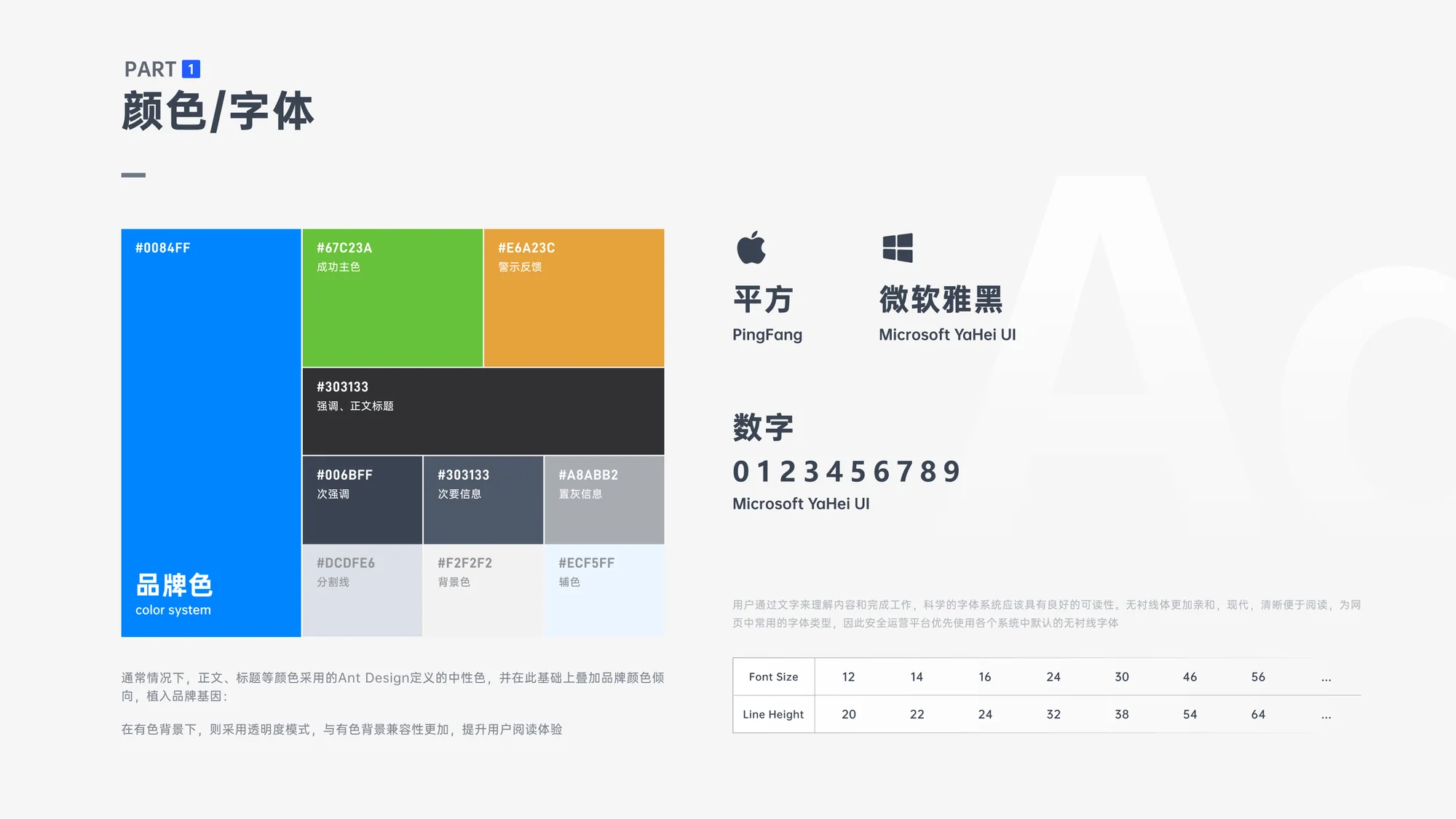Click the PingFang label
Viewport: 1456px width, 819px height.
[767, 335]
